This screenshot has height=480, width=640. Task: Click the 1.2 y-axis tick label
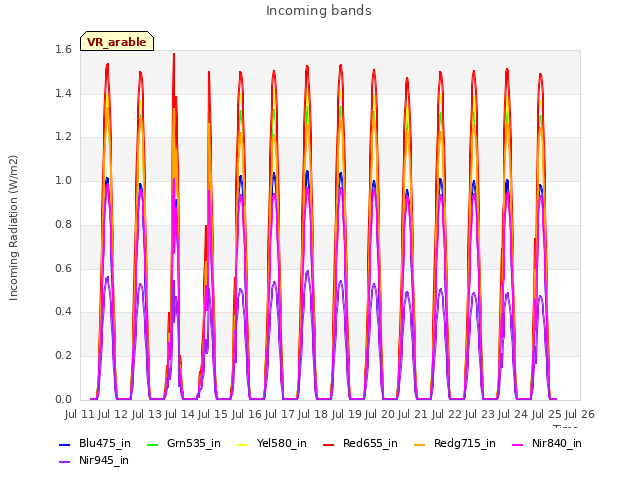point(63,137)
